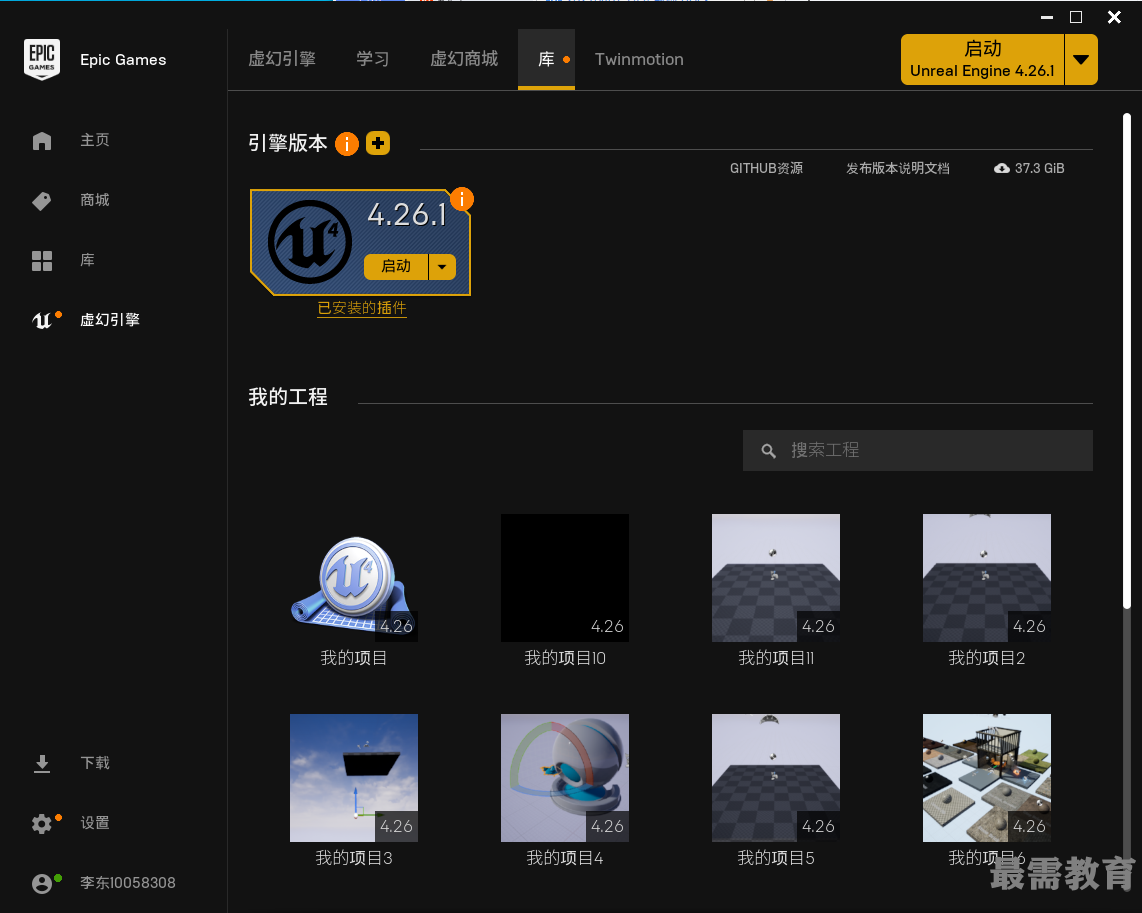Image resolution: width=1142 pixels, height=913 pixels.
Task: Click the cloud download icon by 37.3 GiB
Action: pos(1002,168)
